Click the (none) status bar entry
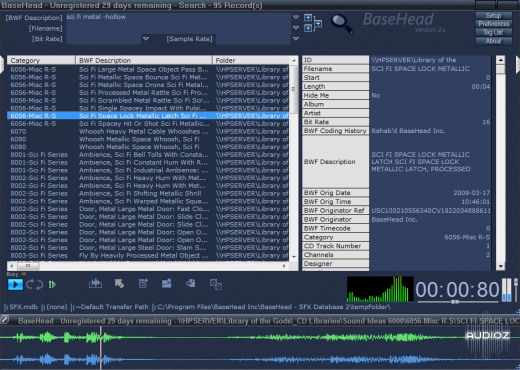This screenshot has width=520, height=370. [x=57, y=307]
